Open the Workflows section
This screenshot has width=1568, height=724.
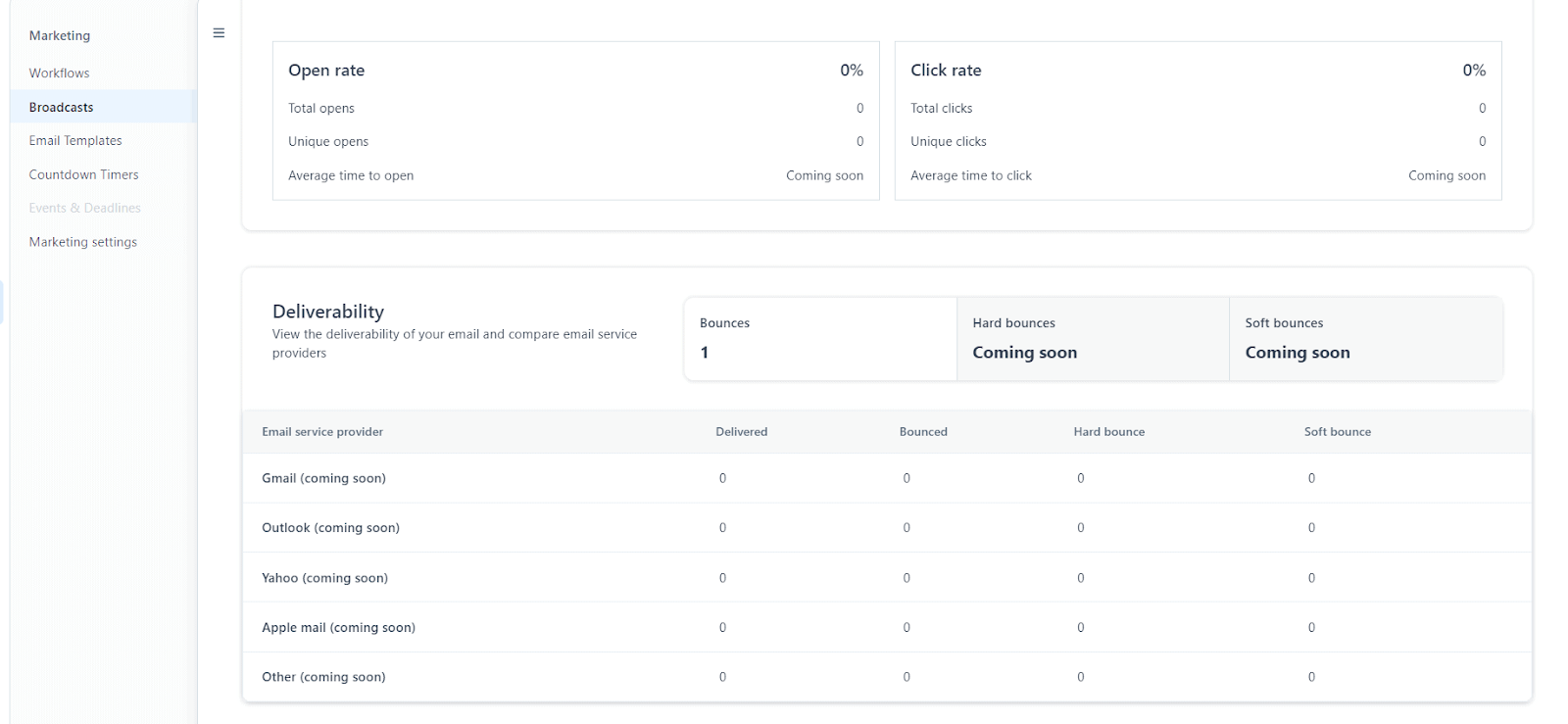pos(59,73)
